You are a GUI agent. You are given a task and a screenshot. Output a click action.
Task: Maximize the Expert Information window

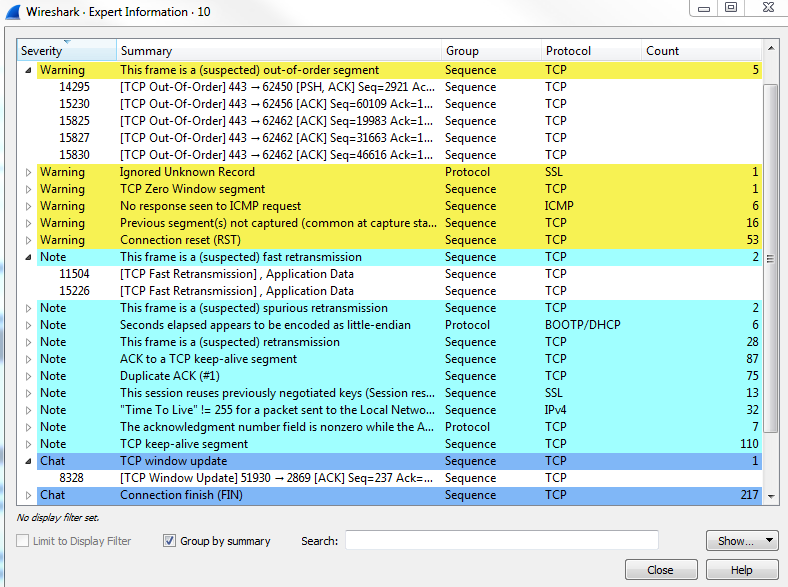[x=731, y=7]
